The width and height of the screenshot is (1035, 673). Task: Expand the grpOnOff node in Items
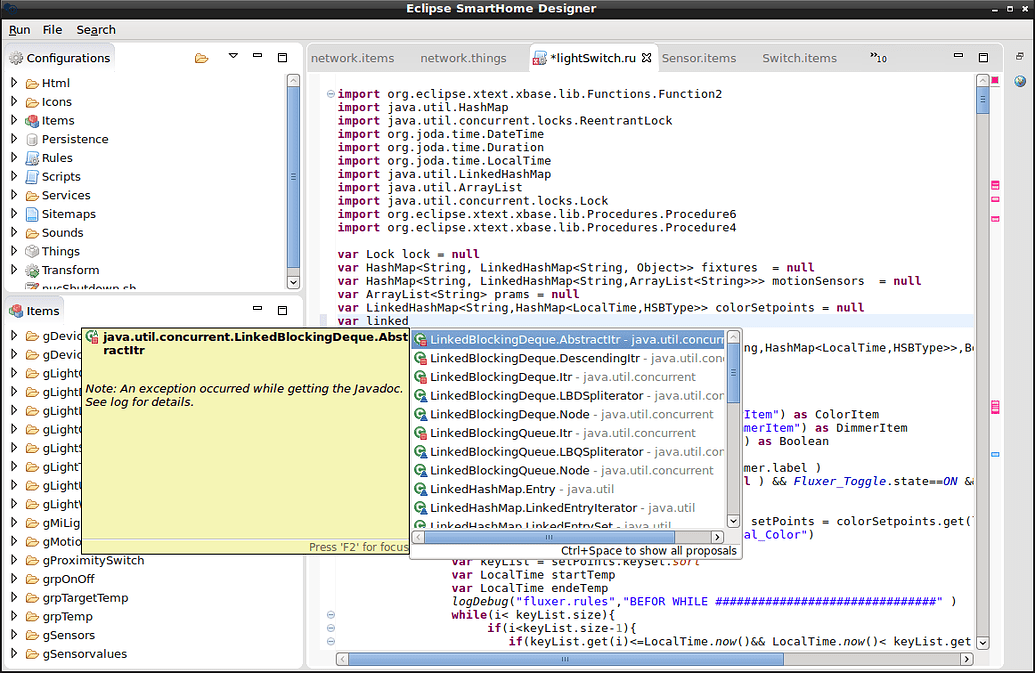point(16,578)
